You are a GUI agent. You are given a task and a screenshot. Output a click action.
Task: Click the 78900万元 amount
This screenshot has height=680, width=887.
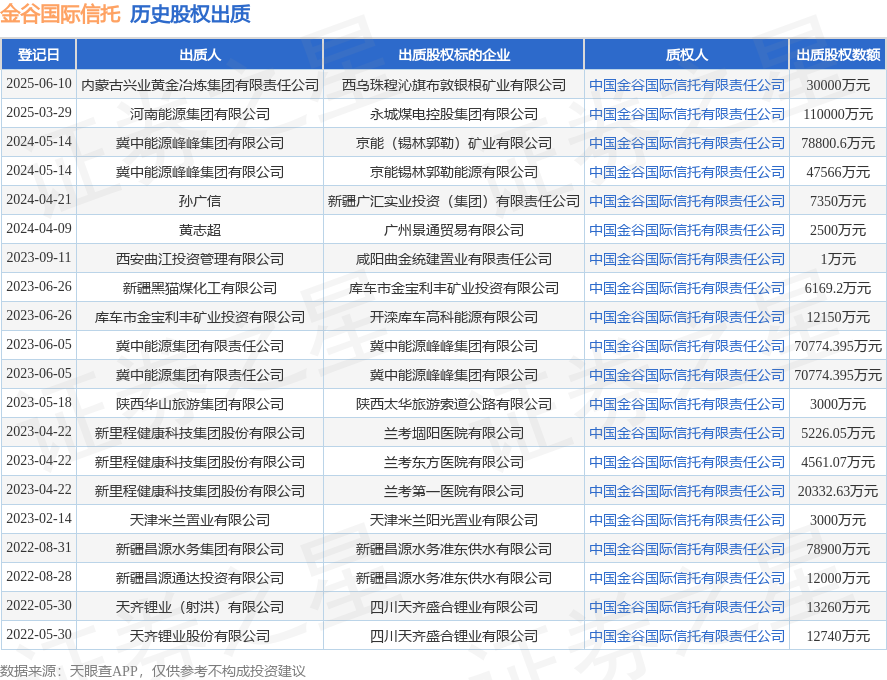click(x=838, y=549)
